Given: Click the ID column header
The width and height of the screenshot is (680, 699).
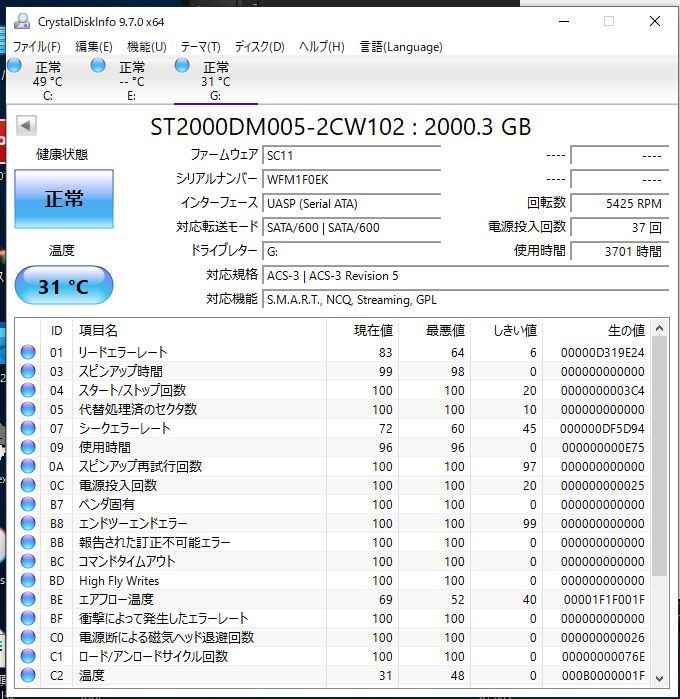Looking at the screenshot, I should (x=56, y=331).
